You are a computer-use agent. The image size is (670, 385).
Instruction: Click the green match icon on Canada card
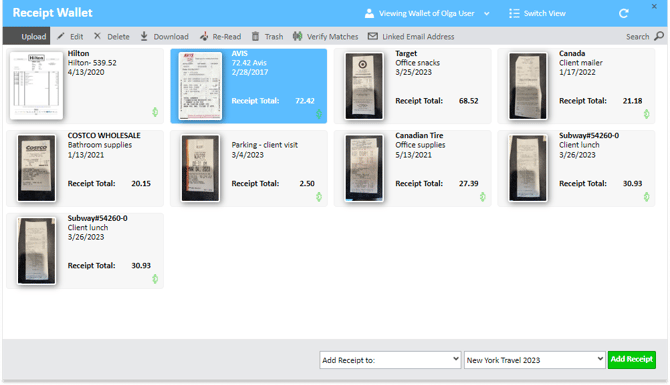(646, 114)
